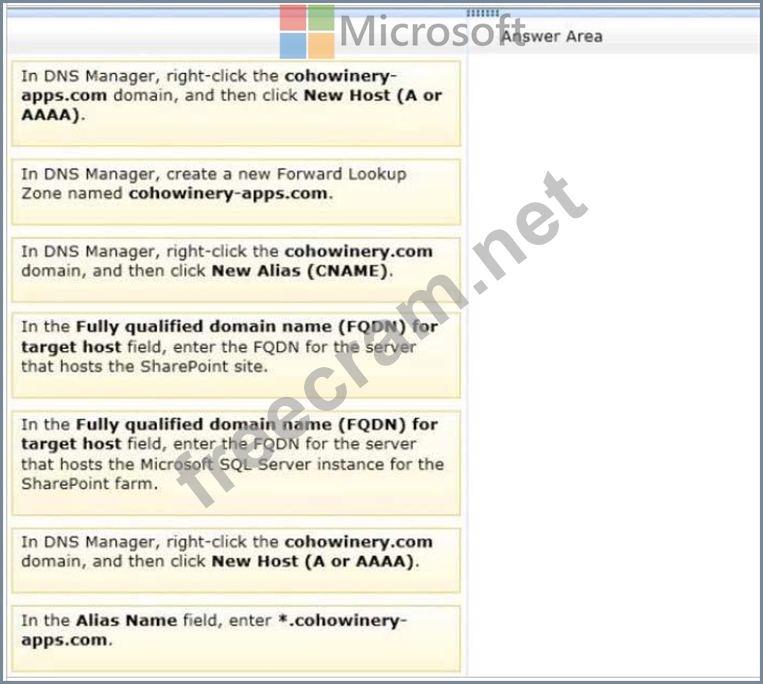Select the cohowinery.com New Alias (CNAME) step
This screenshot has height=684, width=763.
(236, 270)
